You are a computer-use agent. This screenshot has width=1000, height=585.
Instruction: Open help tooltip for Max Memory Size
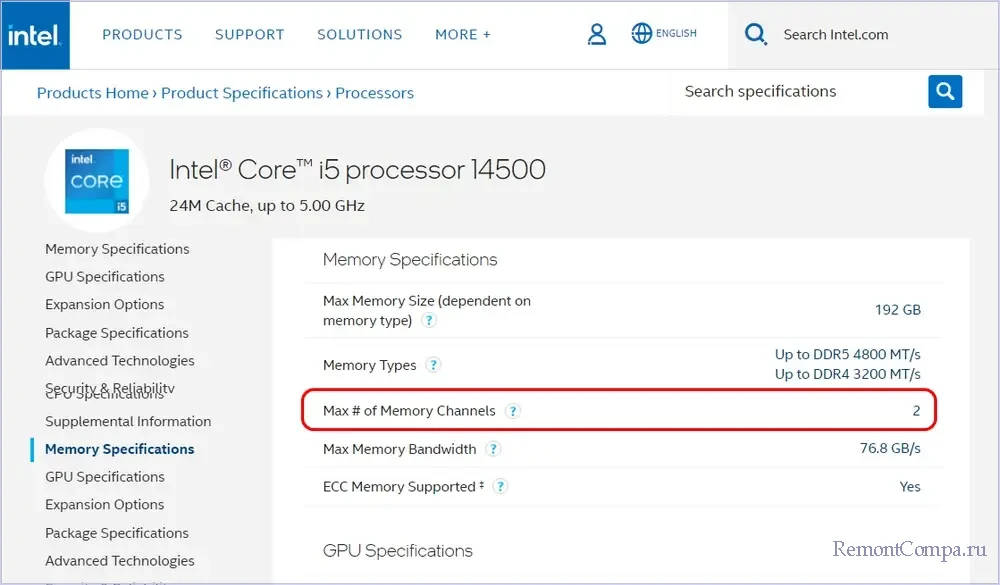[x=429, y=321]
